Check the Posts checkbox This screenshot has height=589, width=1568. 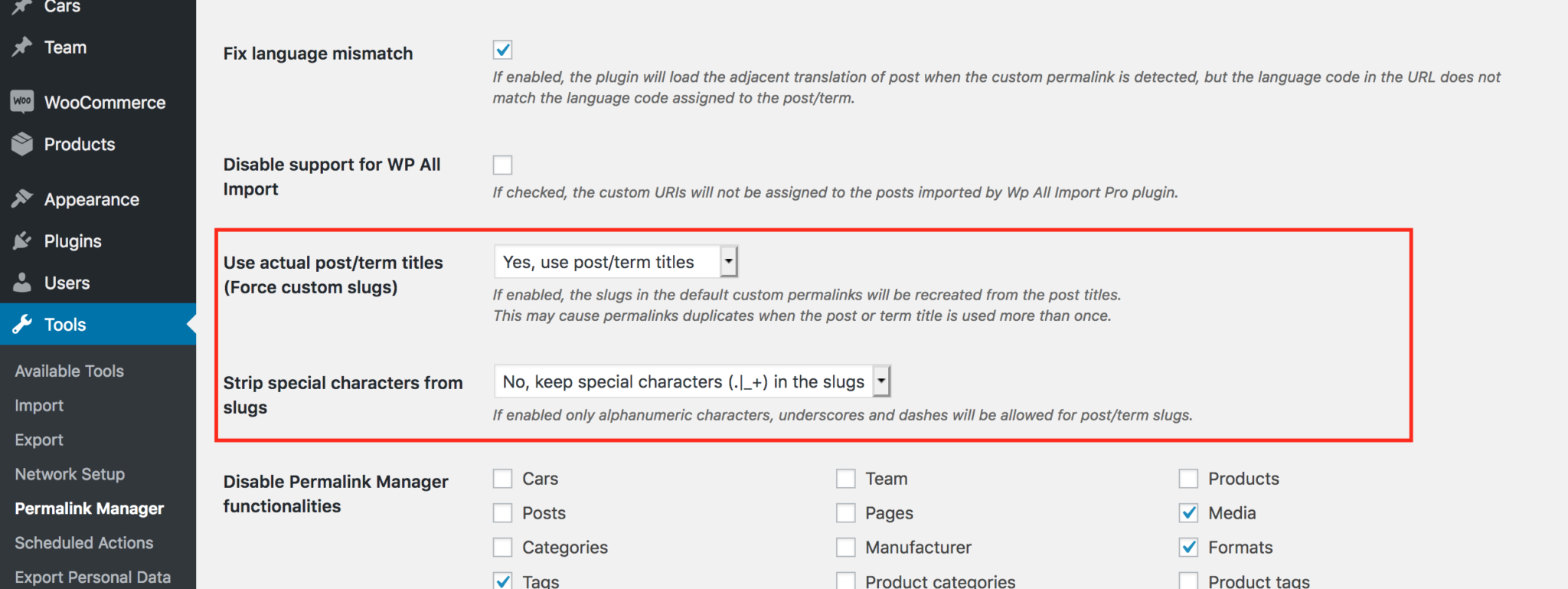[x=502, y=513]
